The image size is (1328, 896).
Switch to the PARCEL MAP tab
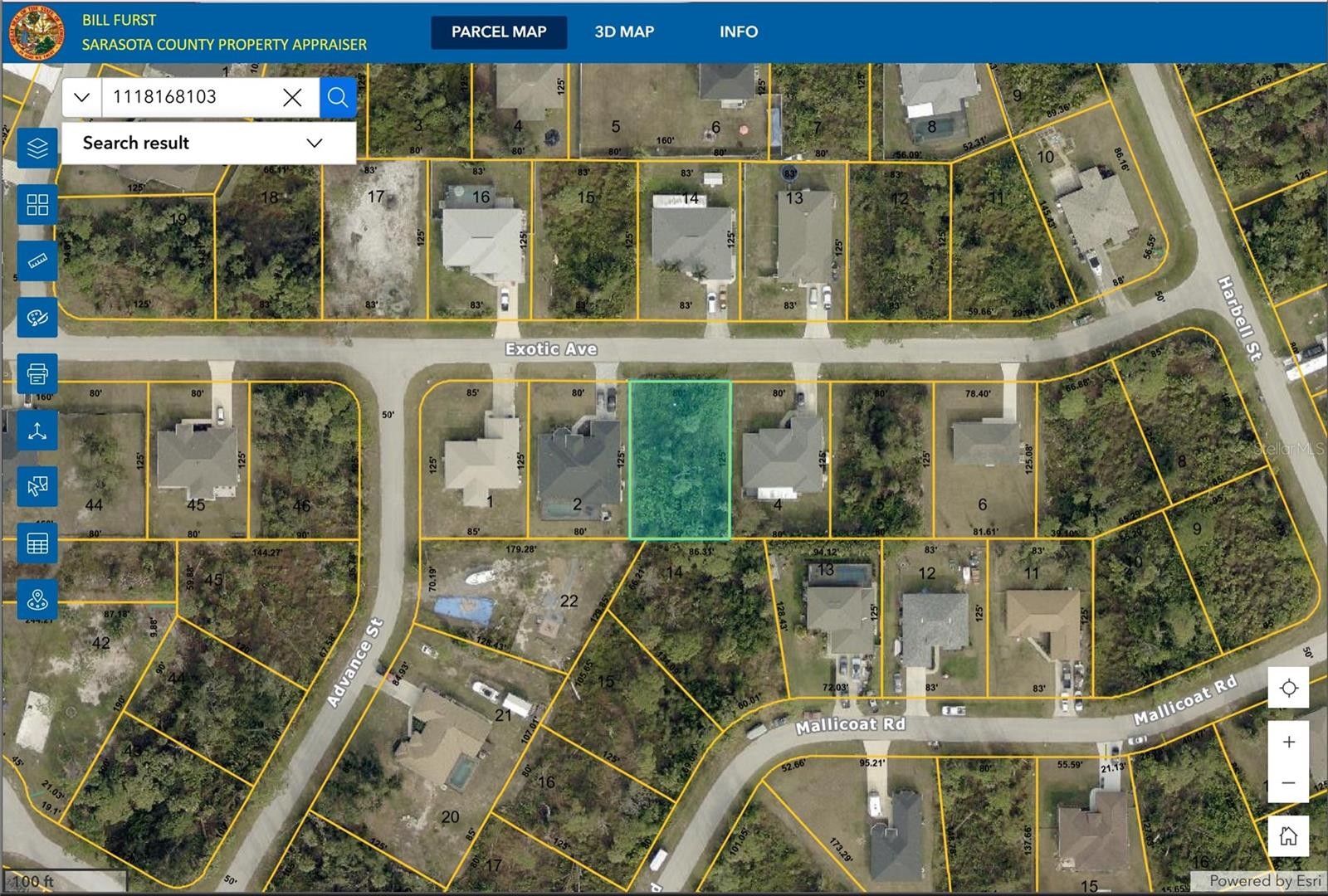pos(498,32)
